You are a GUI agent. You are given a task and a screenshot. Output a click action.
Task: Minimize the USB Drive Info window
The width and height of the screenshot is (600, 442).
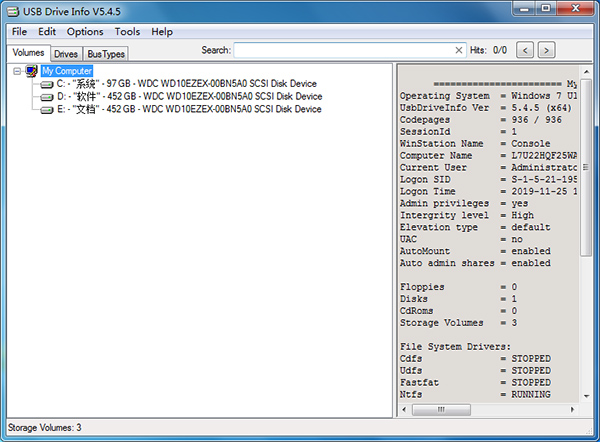tap(524, 8)
